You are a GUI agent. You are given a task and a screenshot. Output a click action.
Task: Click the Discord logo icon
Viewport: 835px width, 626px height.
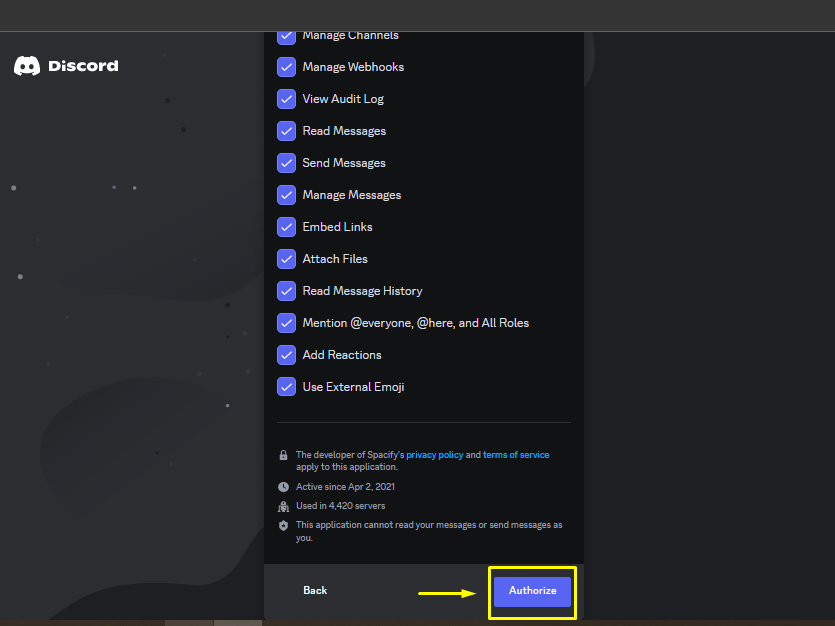(27, 66)
